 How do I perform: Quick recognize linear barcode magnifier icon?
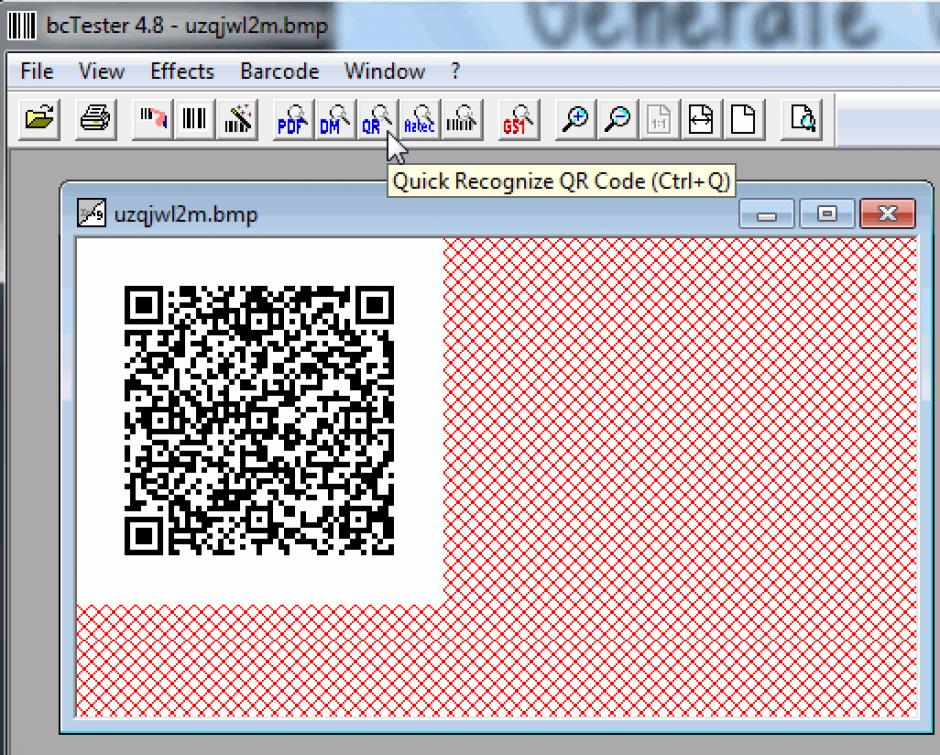coord(462,119)
